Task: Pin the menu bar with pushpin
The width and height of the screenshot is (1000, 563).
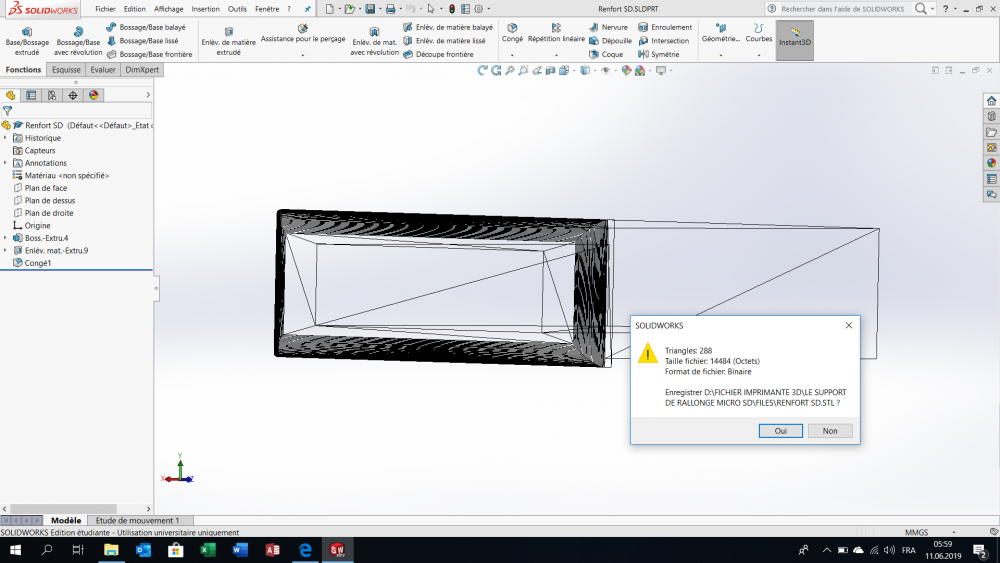Action: [x=307, y=9]
